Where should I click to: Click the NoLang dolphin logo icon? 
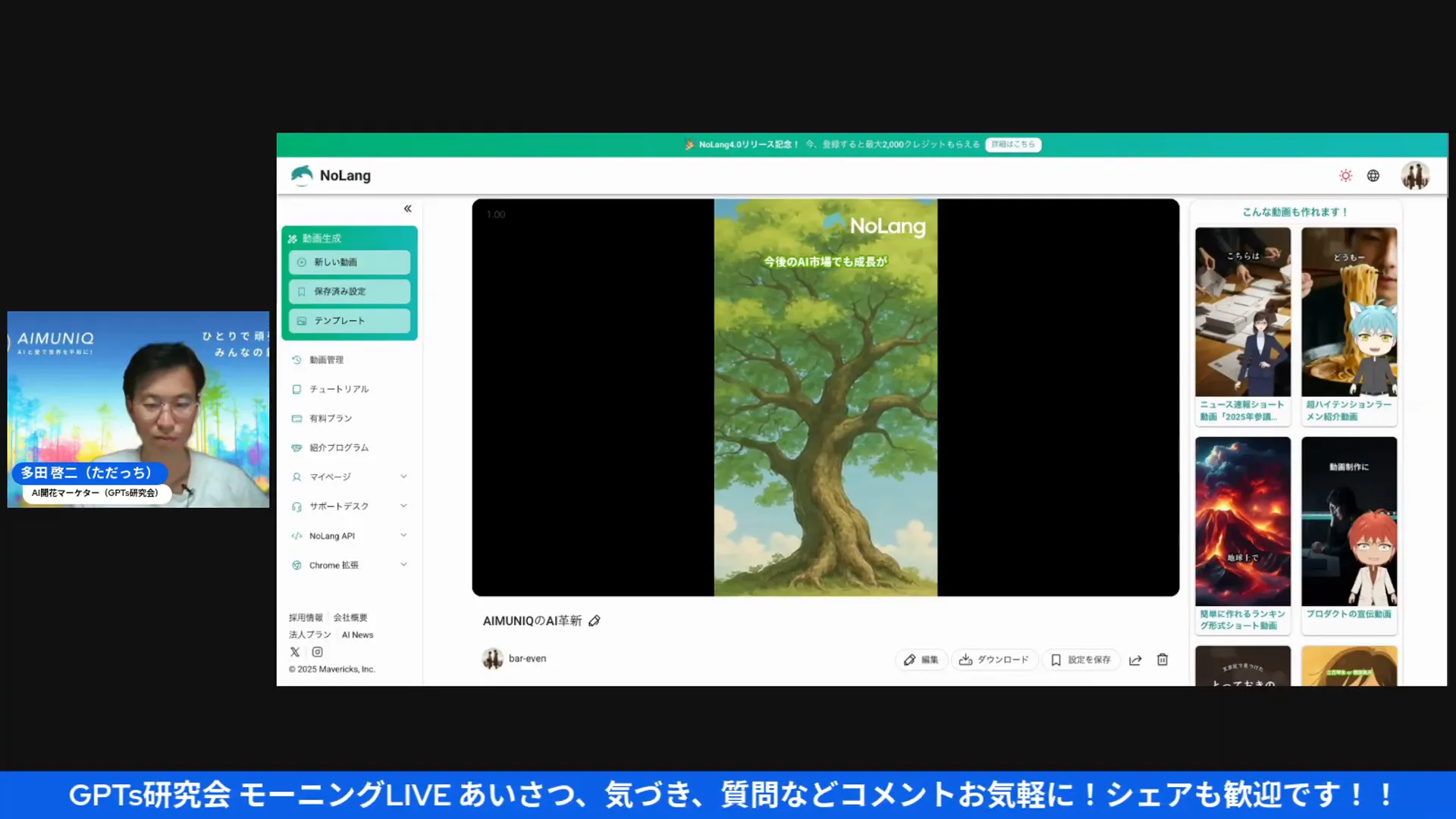(302, 175)
